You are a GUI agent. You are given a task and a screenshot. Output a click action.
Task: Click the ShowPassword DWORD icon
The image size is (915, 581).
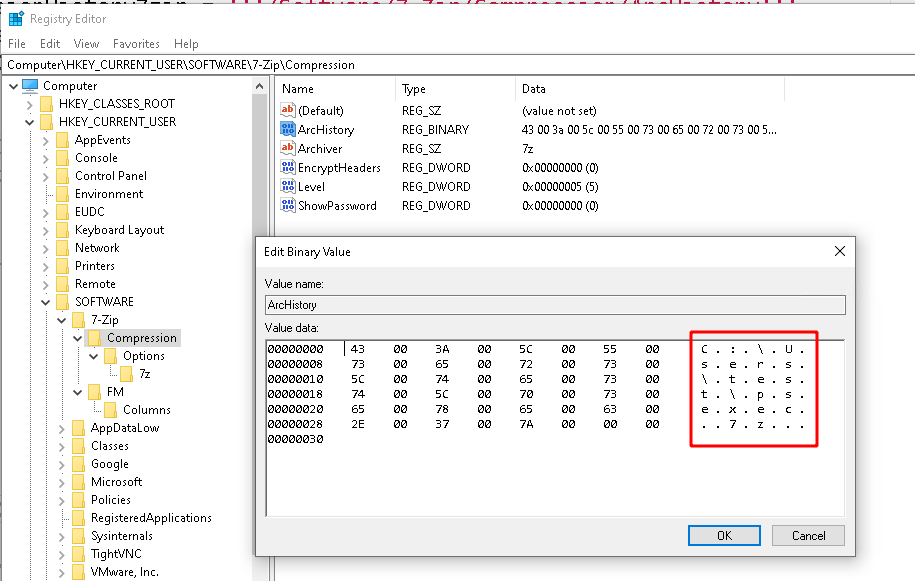290,205
